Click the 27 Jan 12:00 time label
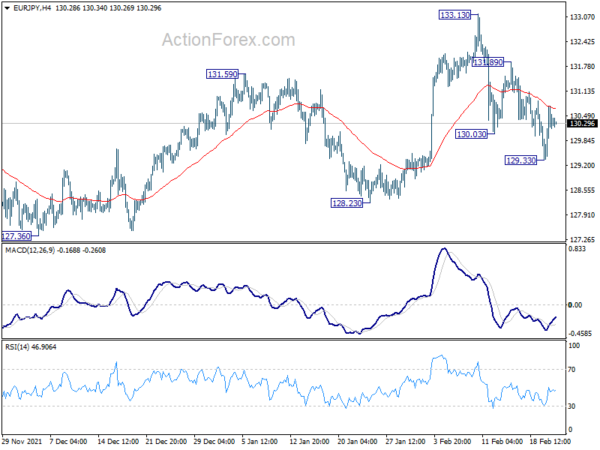 tap(406, 441)
